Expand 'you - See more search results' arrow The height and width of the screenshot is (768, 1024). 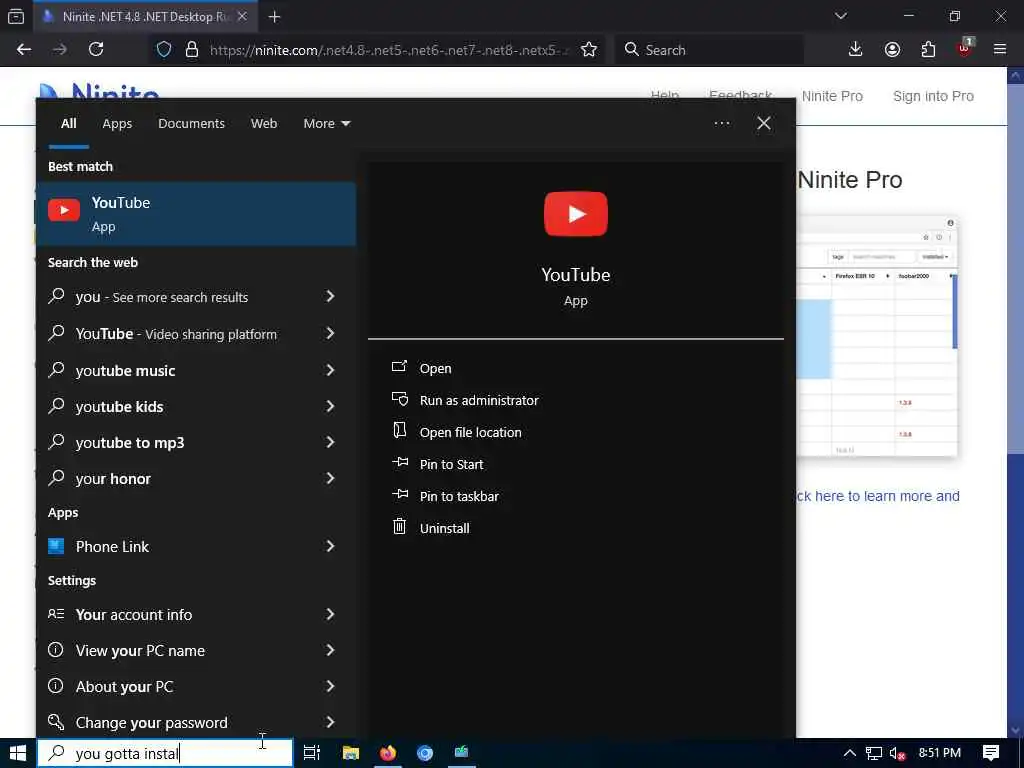pos(330,296)
